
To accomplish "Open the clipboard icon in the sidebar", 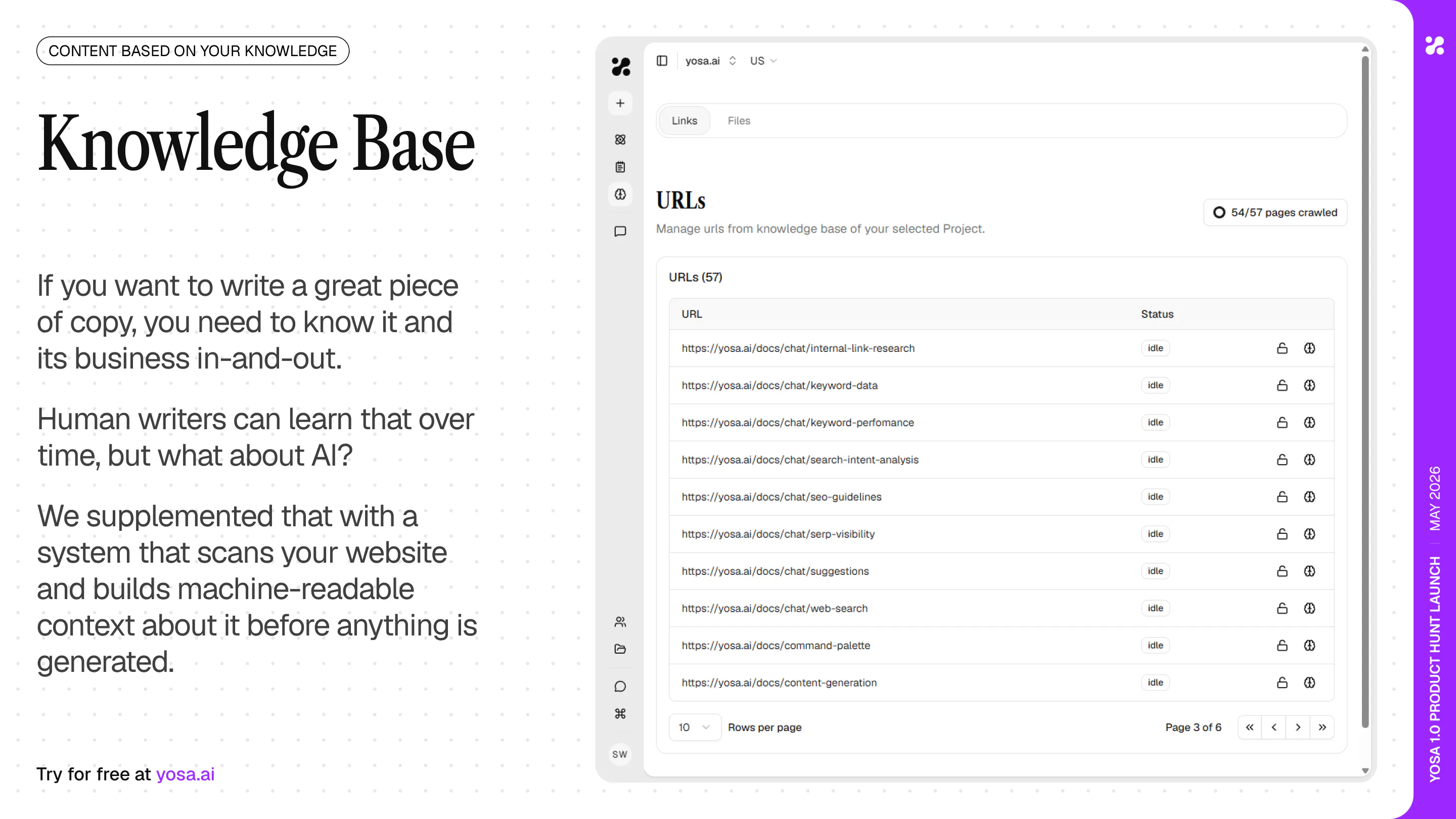I will 620,167.
